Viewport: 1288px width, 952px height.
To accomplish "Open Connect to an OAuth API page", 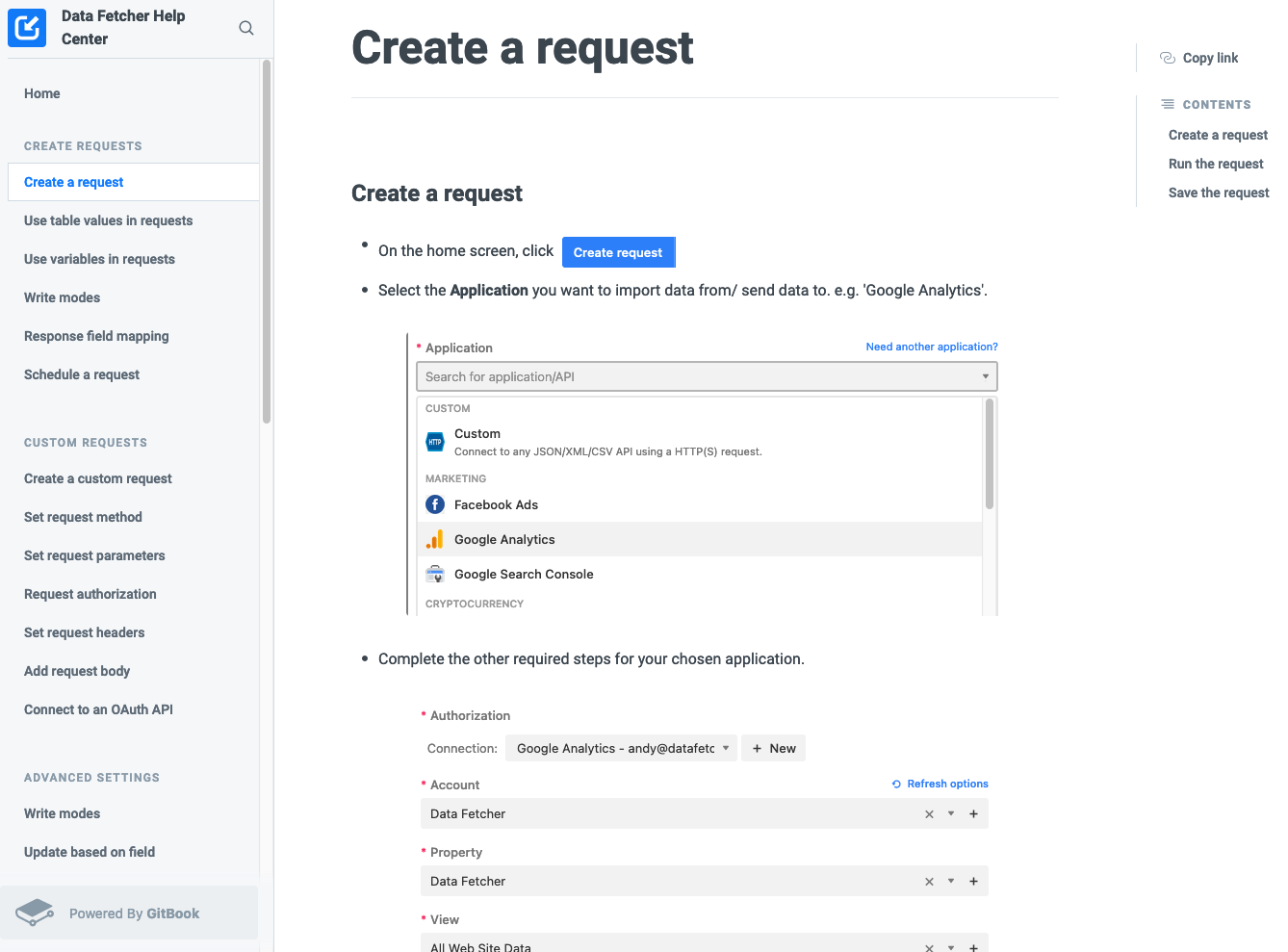I will coord(98,709).
